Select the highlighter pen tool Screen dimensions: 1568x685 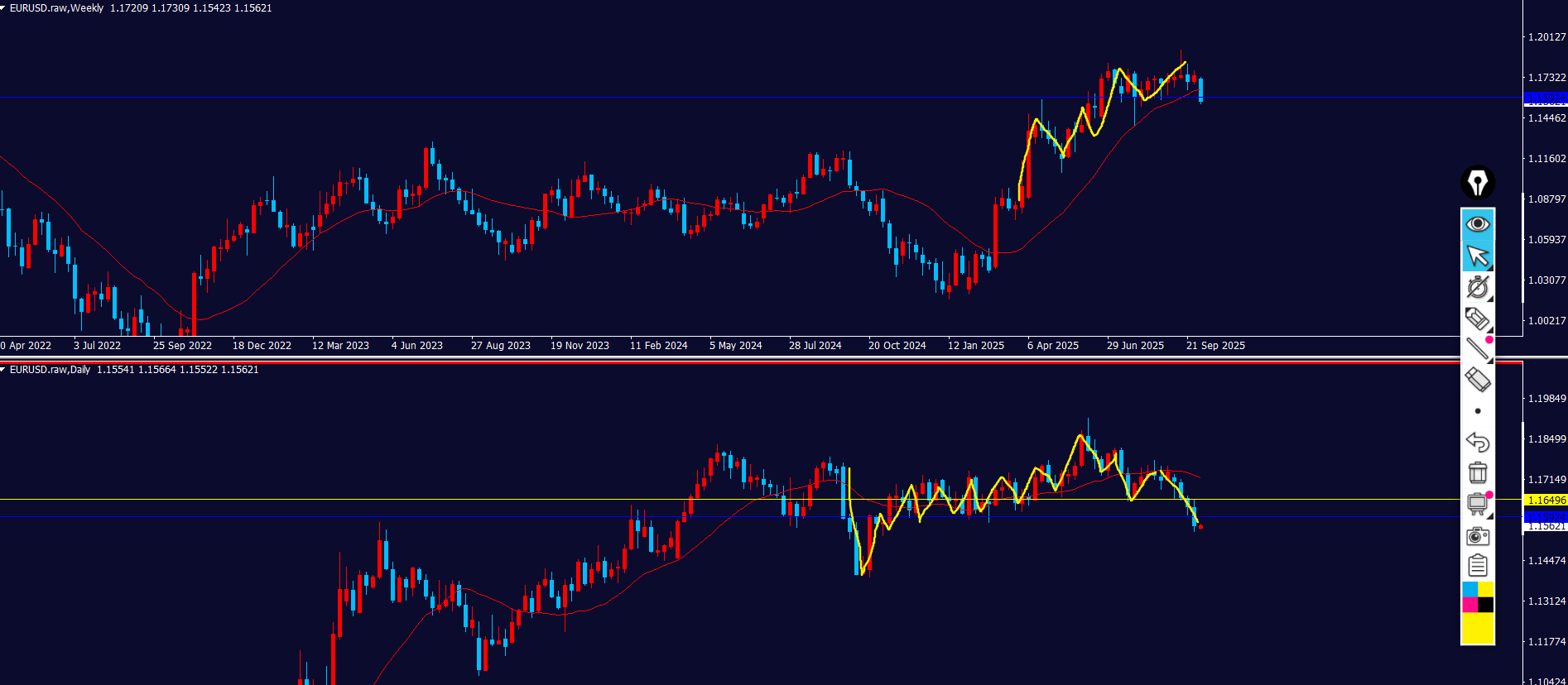[x=1477, y=319]
